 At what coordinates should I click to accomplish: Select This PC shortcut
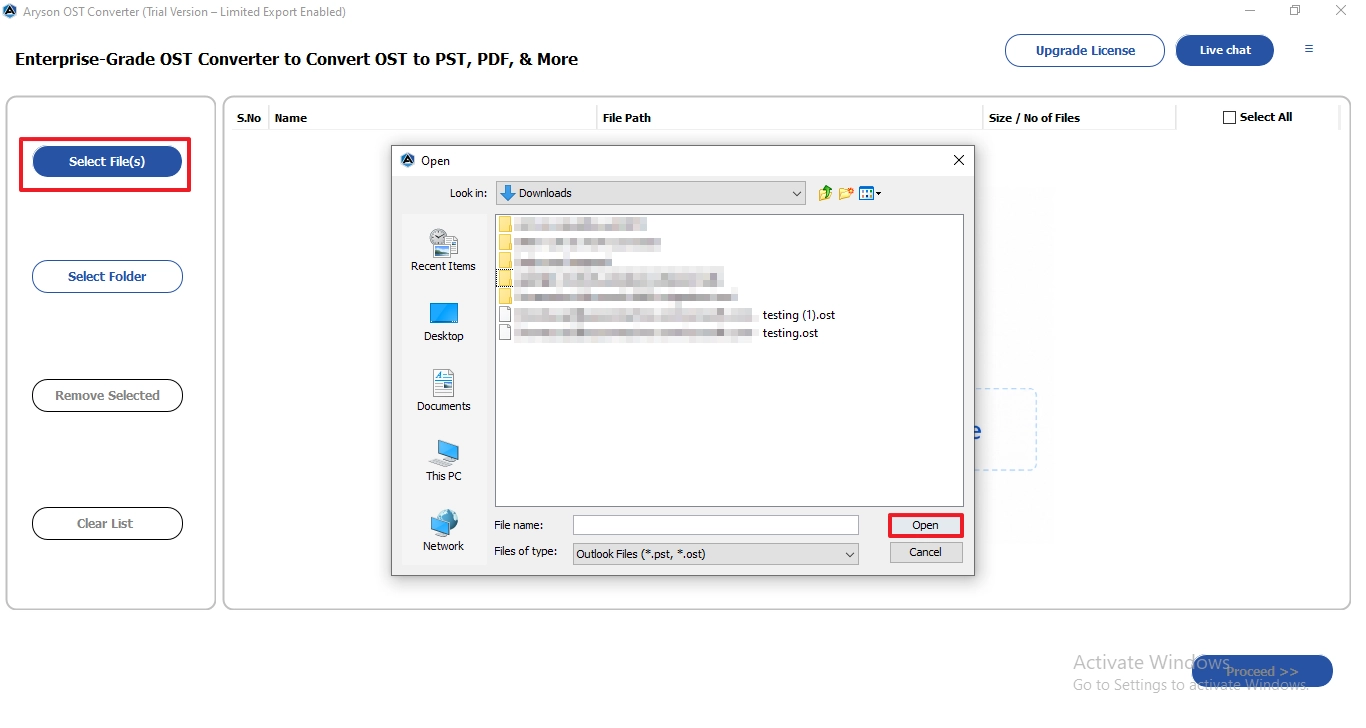coord(443,461)
